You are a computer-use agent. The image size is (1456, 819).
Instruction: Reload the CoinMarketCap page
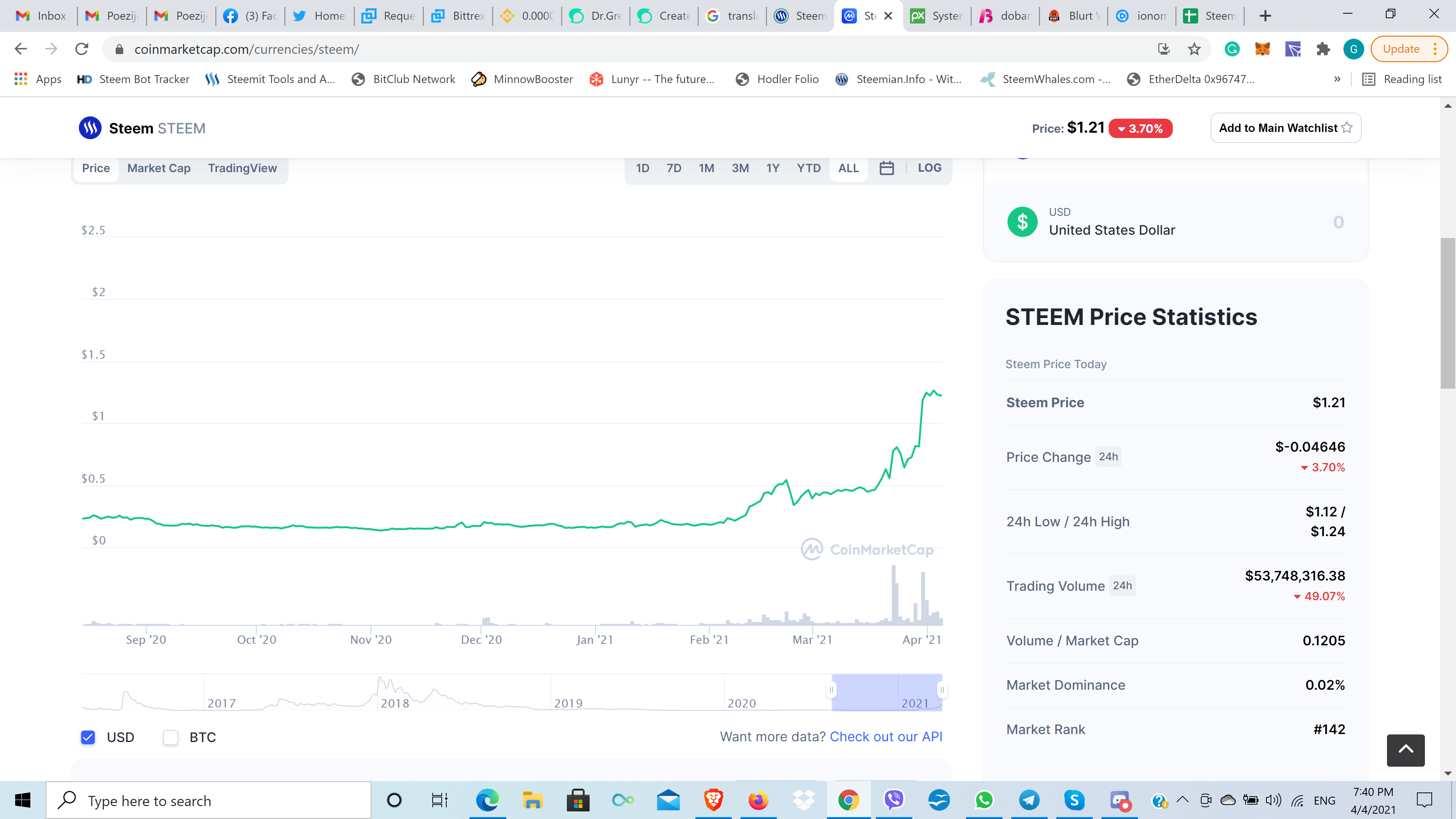tap(82, 49)
